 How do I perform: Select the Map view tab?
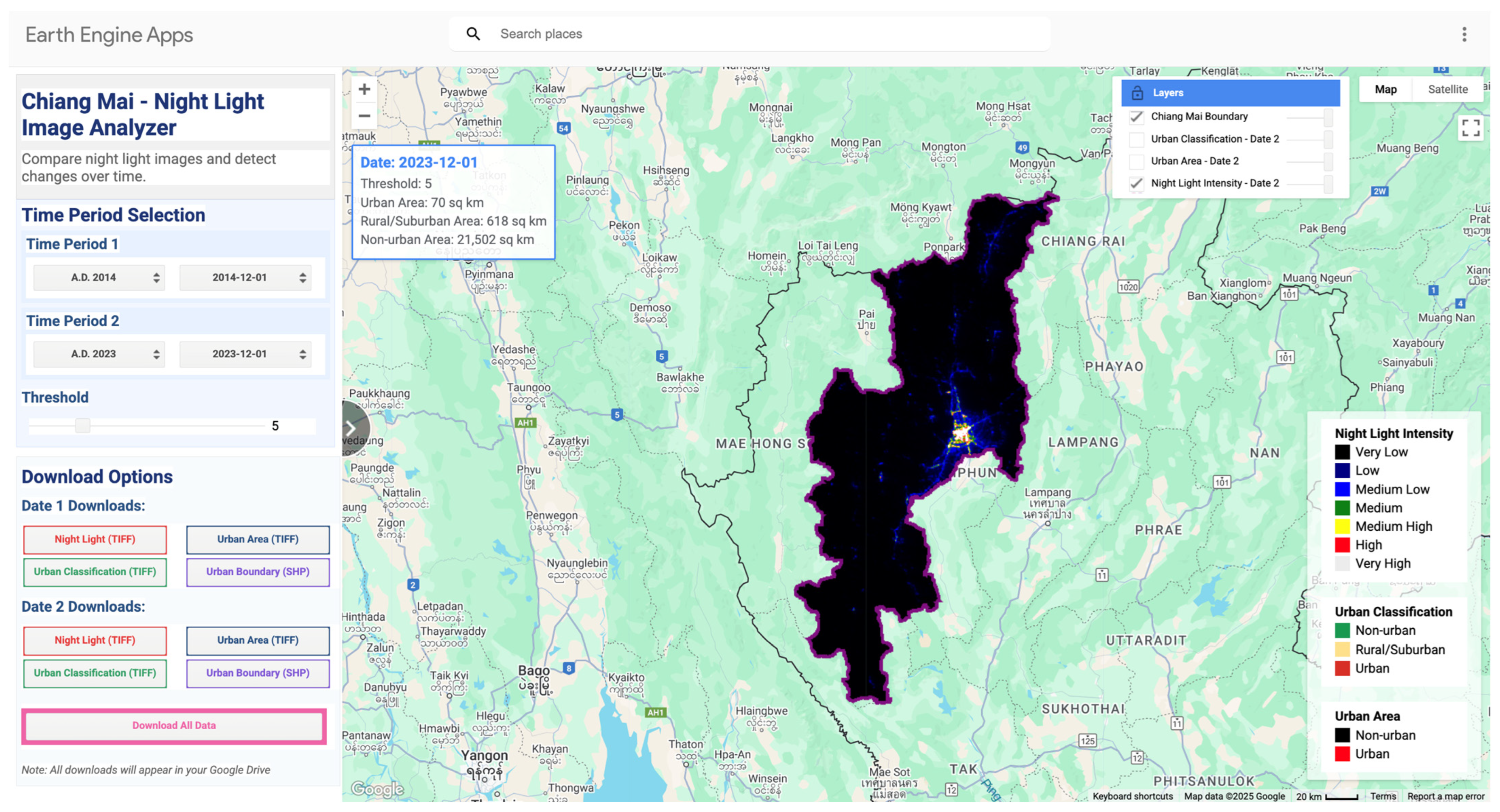1385,90
